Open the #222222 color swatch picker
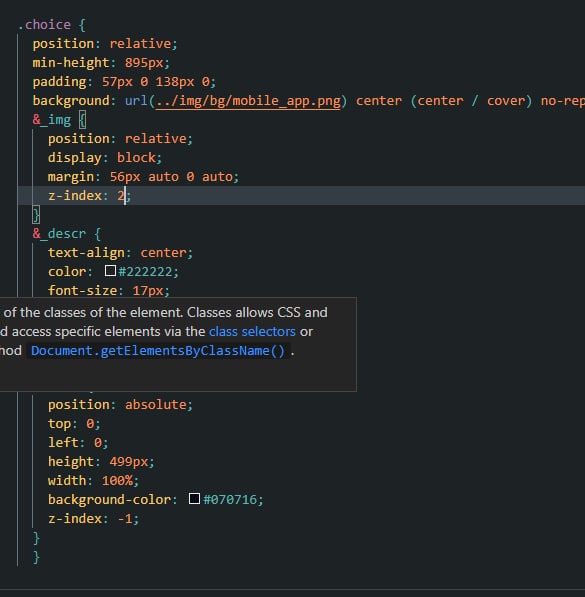The image size is (585, 597). (110, 271)
